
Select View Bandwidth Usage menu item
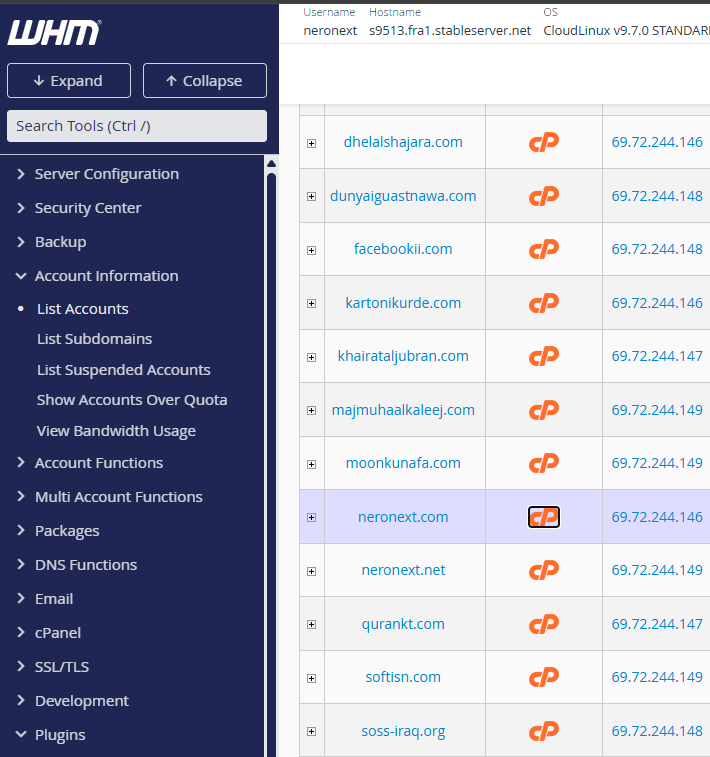pos(116,431)
